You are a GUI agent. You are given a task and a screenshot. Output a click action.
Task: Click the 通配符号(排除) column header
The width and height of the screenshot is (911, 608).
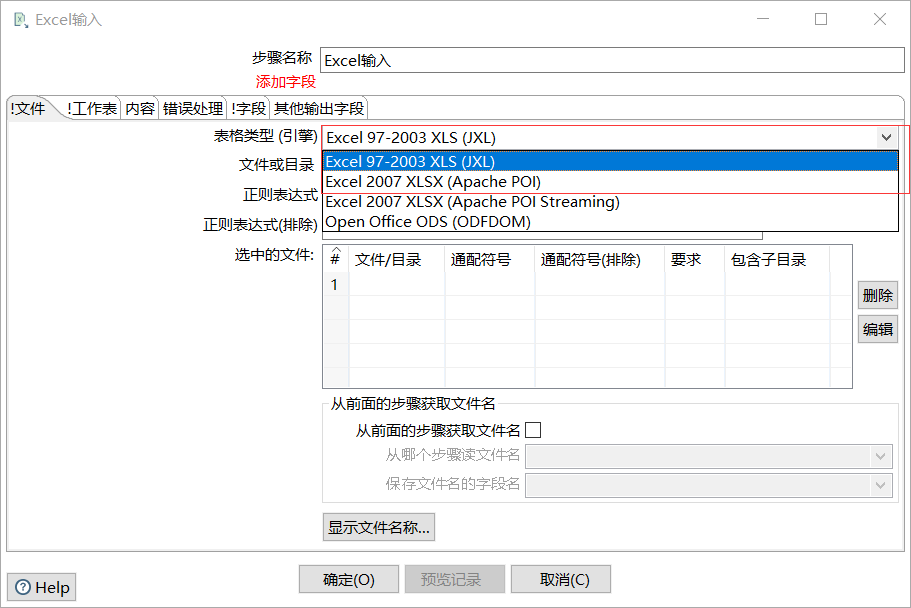600,259
